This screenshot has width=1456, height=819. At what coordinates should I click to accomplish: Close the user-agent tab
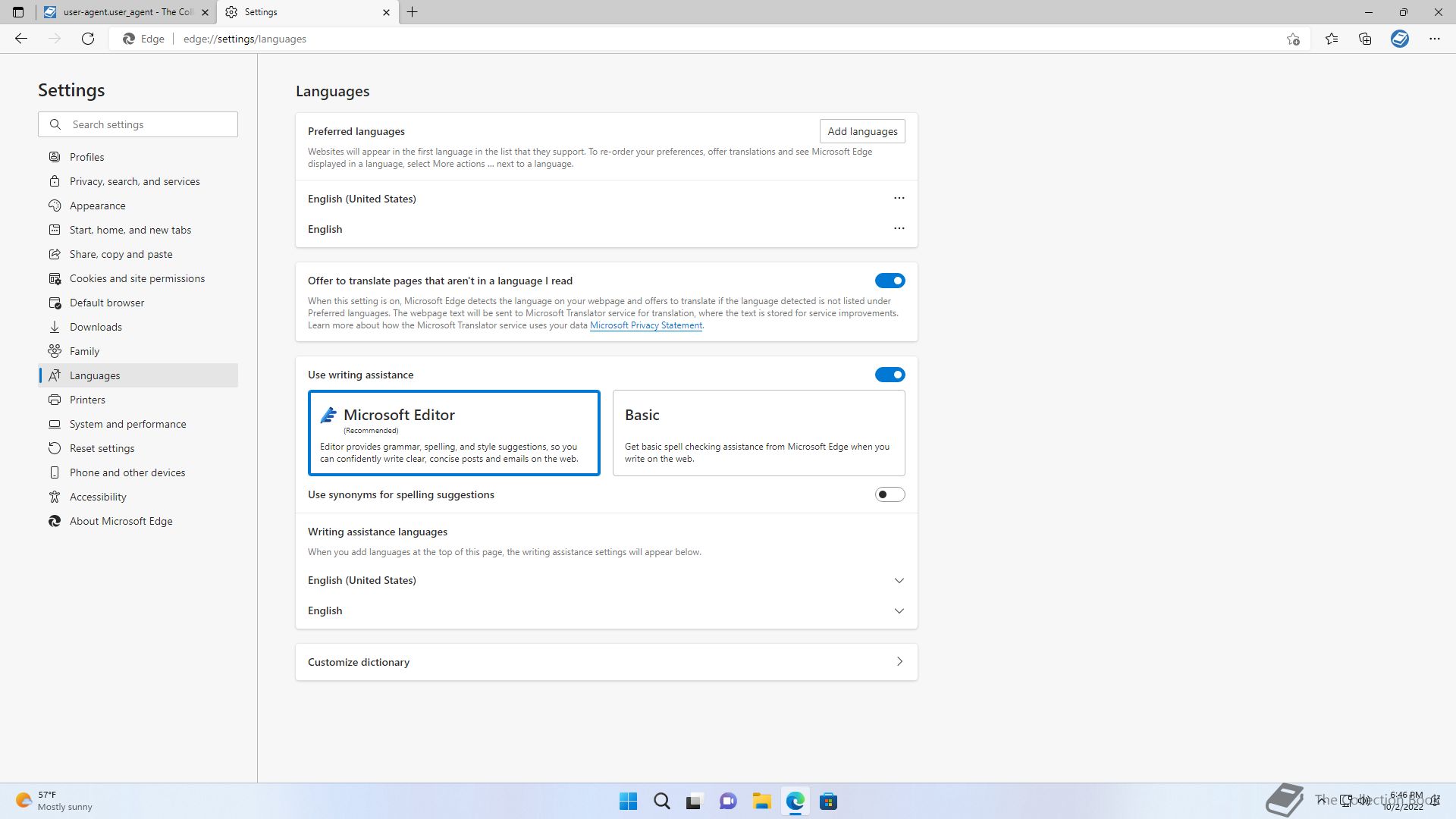coord(205,12)
